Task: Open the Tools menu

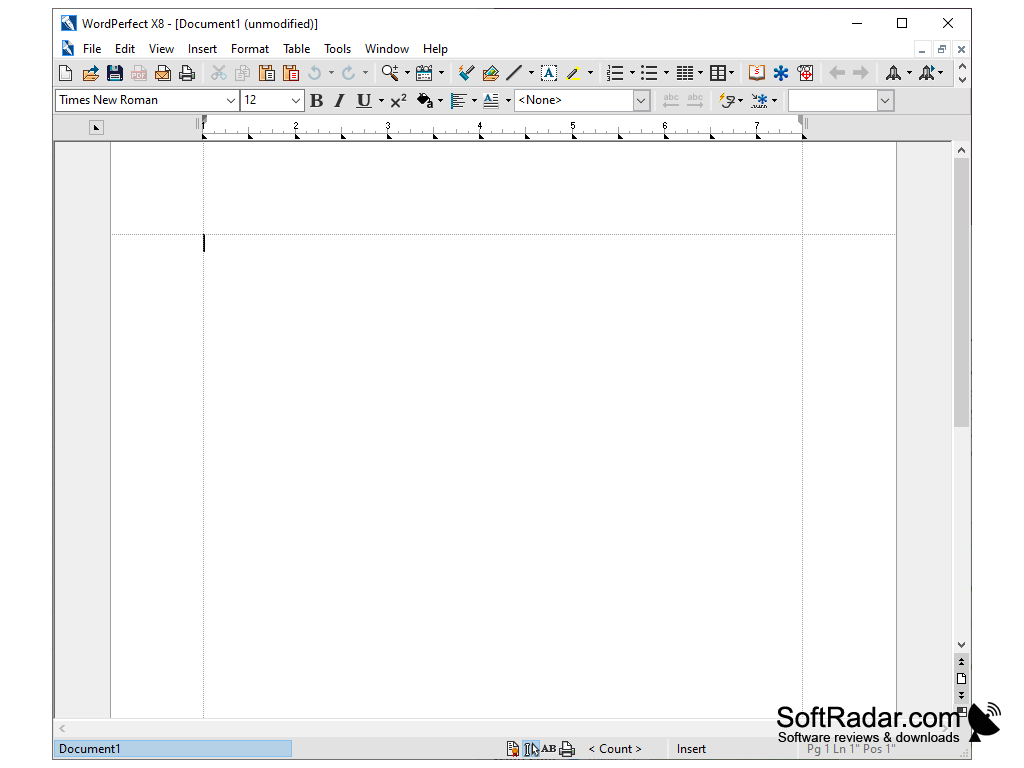Action: pyautogui.click(x=337, y=48)
